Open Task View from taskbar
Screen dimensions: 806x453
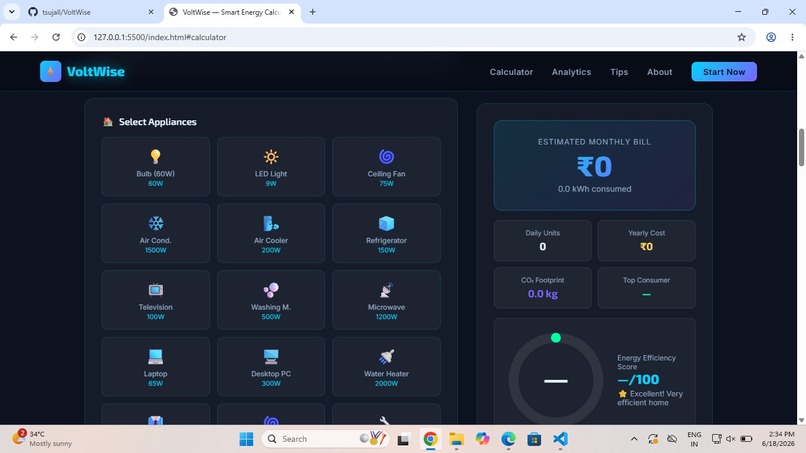[x=403, y=439]
